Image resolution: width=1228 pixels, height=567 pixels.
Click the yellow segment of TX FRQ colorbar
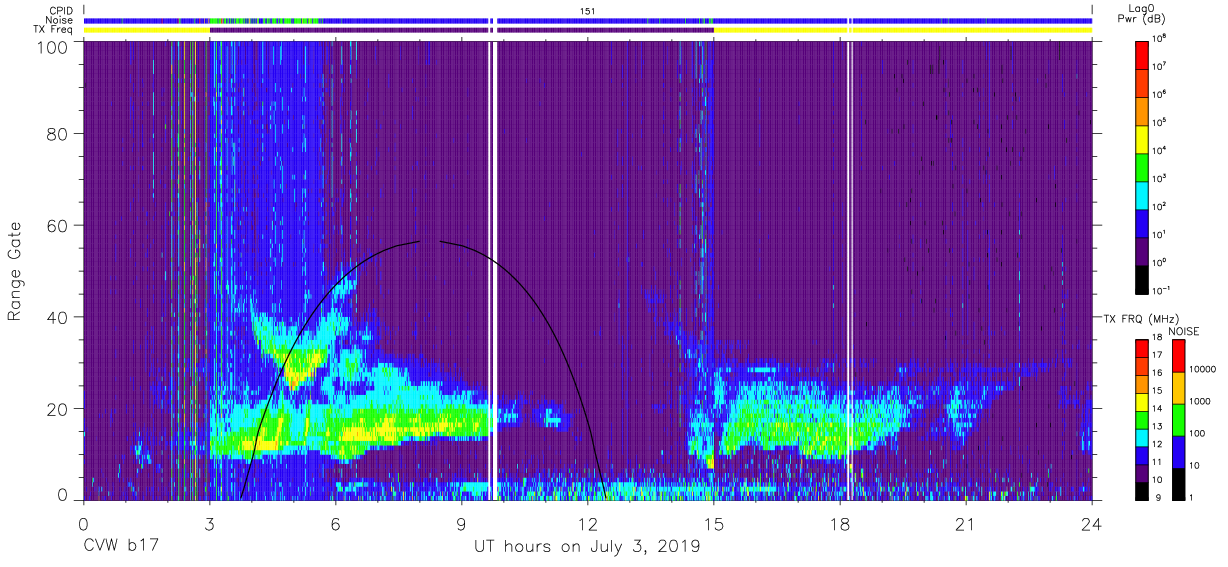click(x=1143, y=401)
